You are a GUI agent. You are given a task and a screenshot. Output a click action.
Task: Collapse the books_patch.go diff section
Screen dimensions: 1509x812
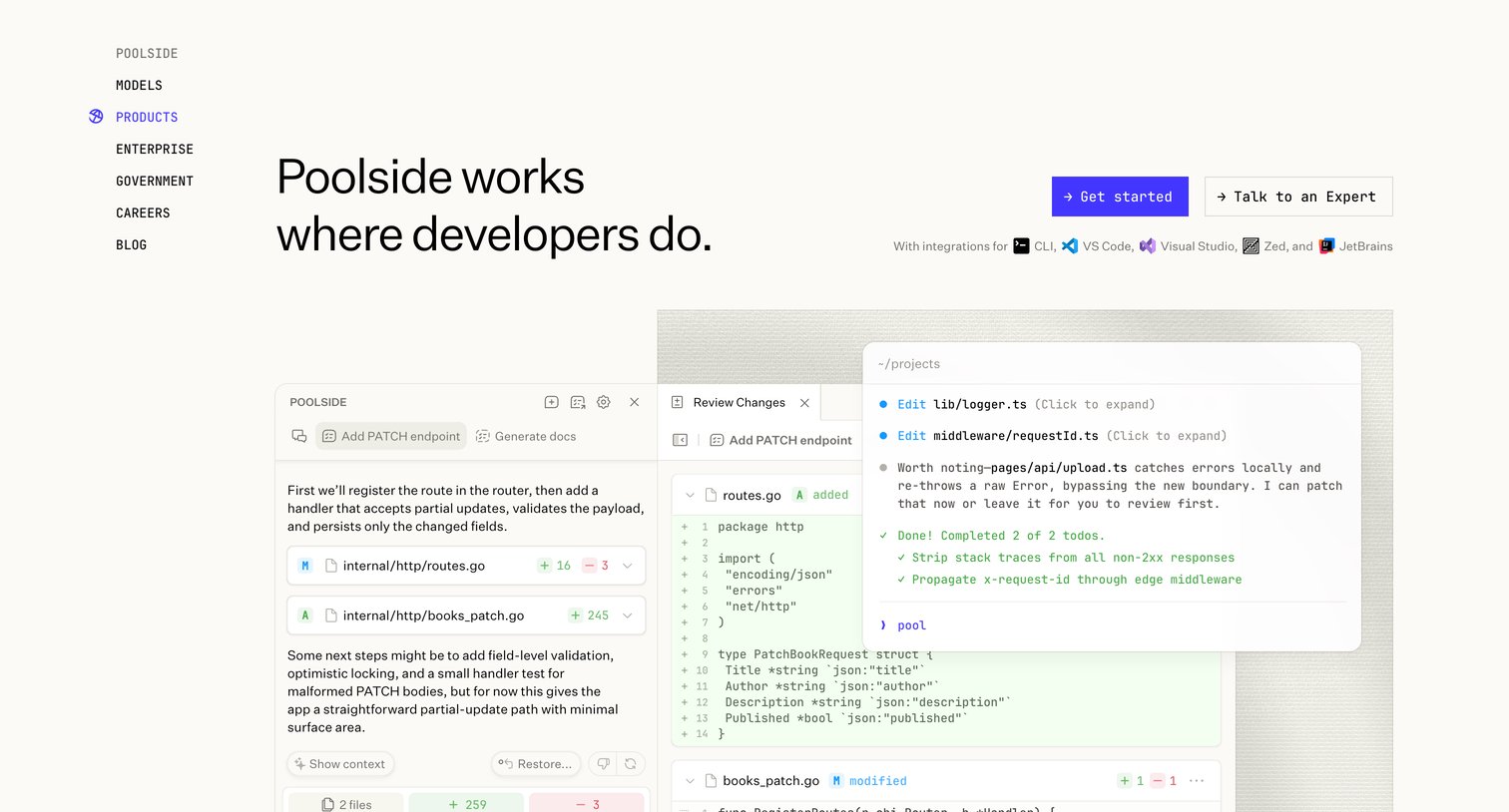click(x=690, y=781)
